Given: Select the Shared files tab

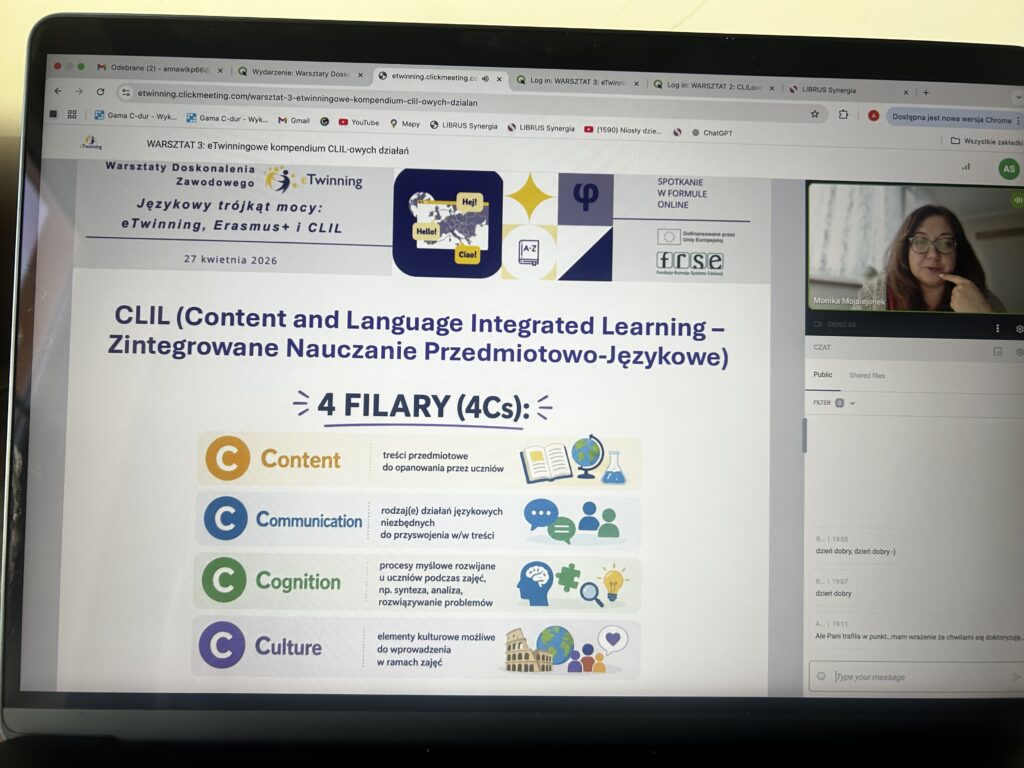Looking at the screenshot, I should (867, 376).
